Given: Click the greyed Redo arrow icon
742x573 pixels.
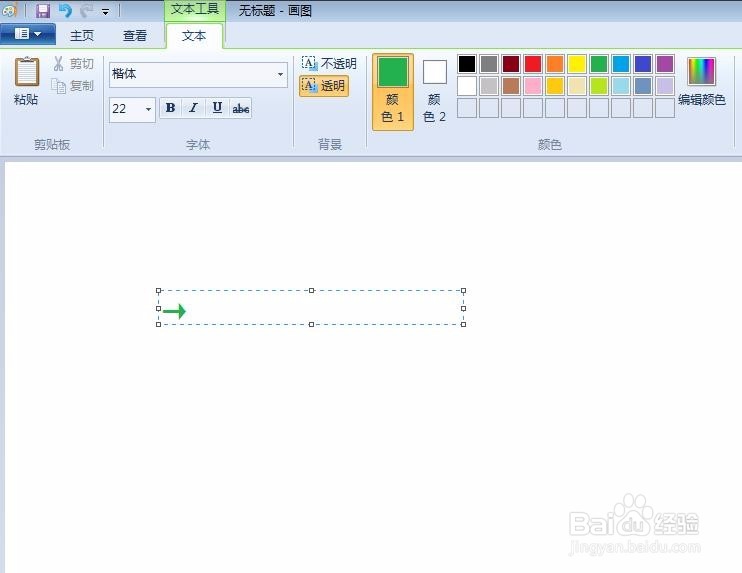Looking at the screenshot, I should tap(86, 11).
